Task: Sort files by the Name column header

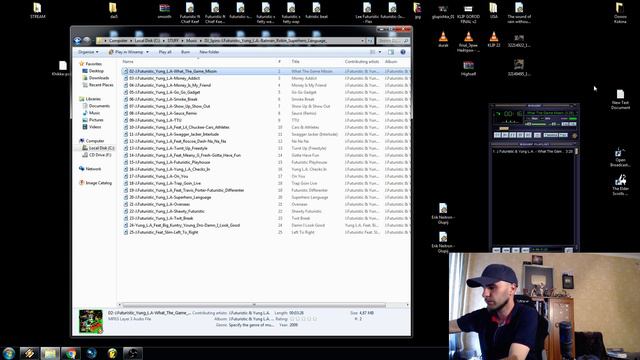Action: [128, 62]
